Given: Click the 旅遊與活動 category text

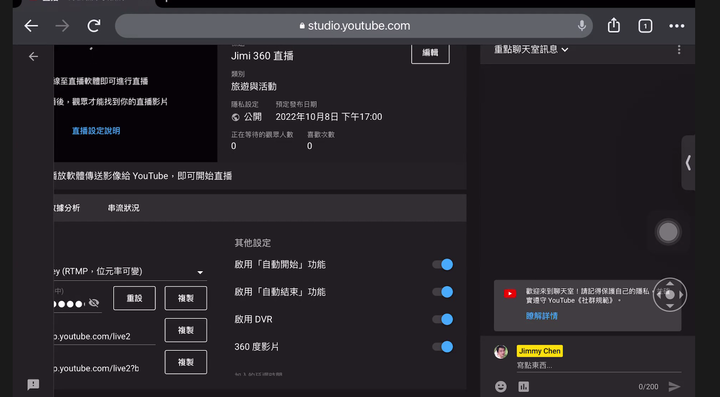Looking at the screenshot, I should coord(254,86).
